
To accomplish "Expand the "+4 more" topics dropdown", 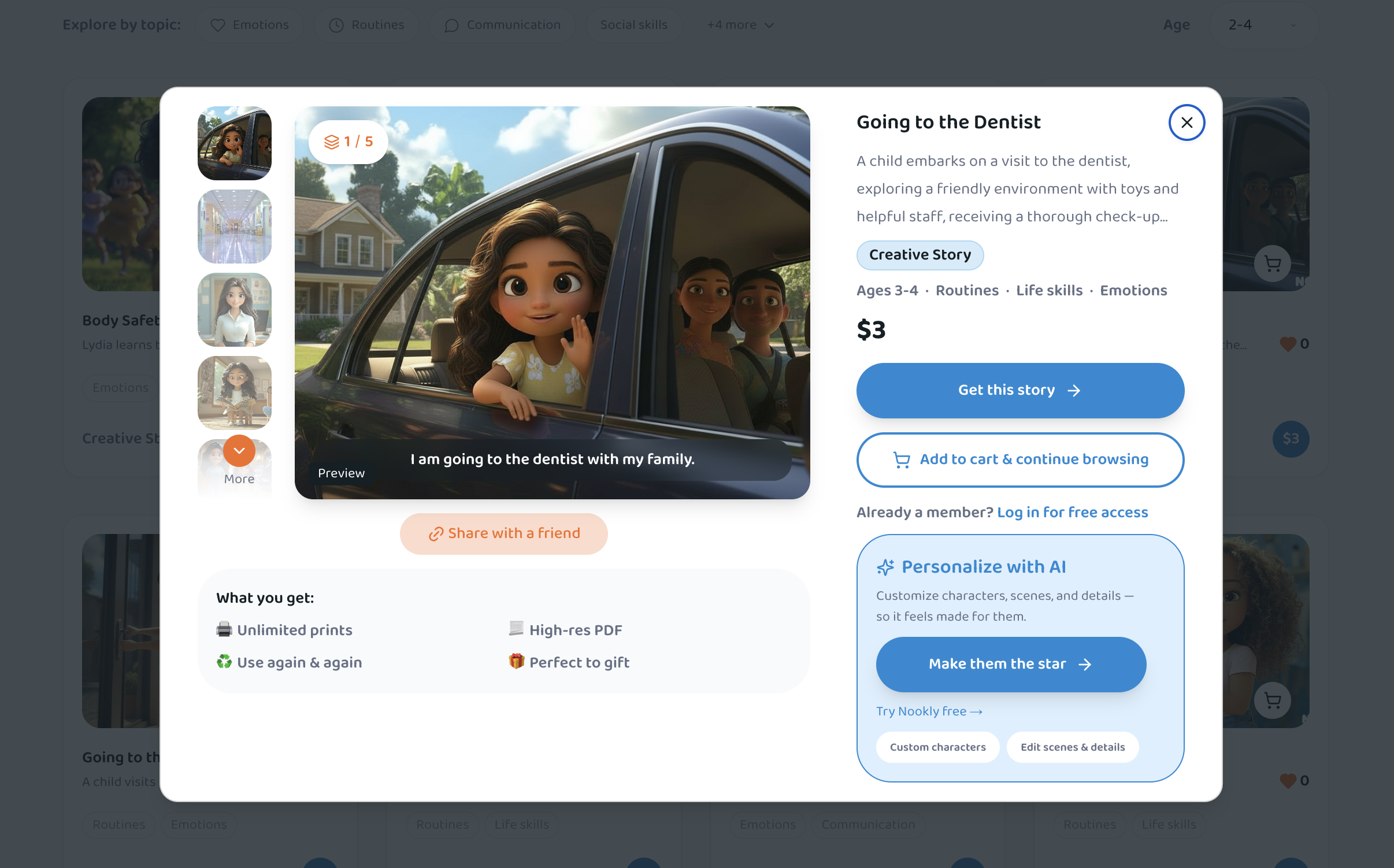I will (x=740, y=24).
